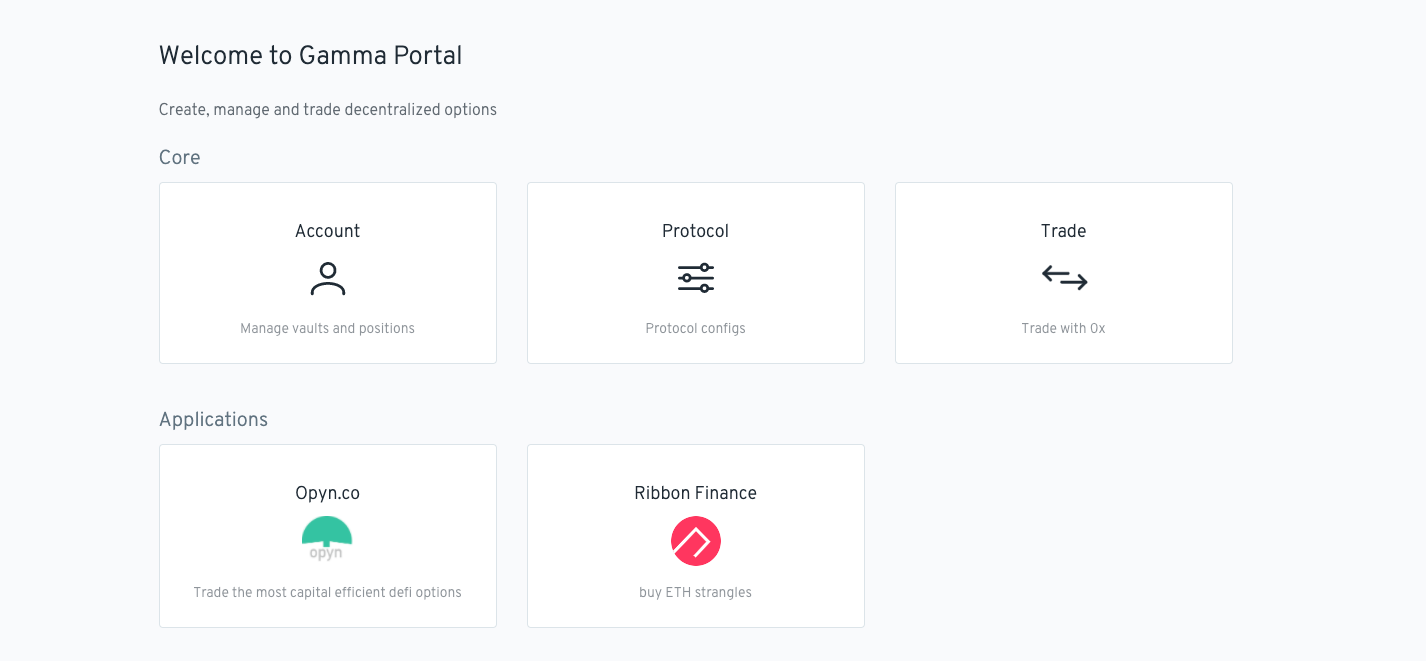
Task: Open the Protocol card title
Action: click(x=695, y=231)
